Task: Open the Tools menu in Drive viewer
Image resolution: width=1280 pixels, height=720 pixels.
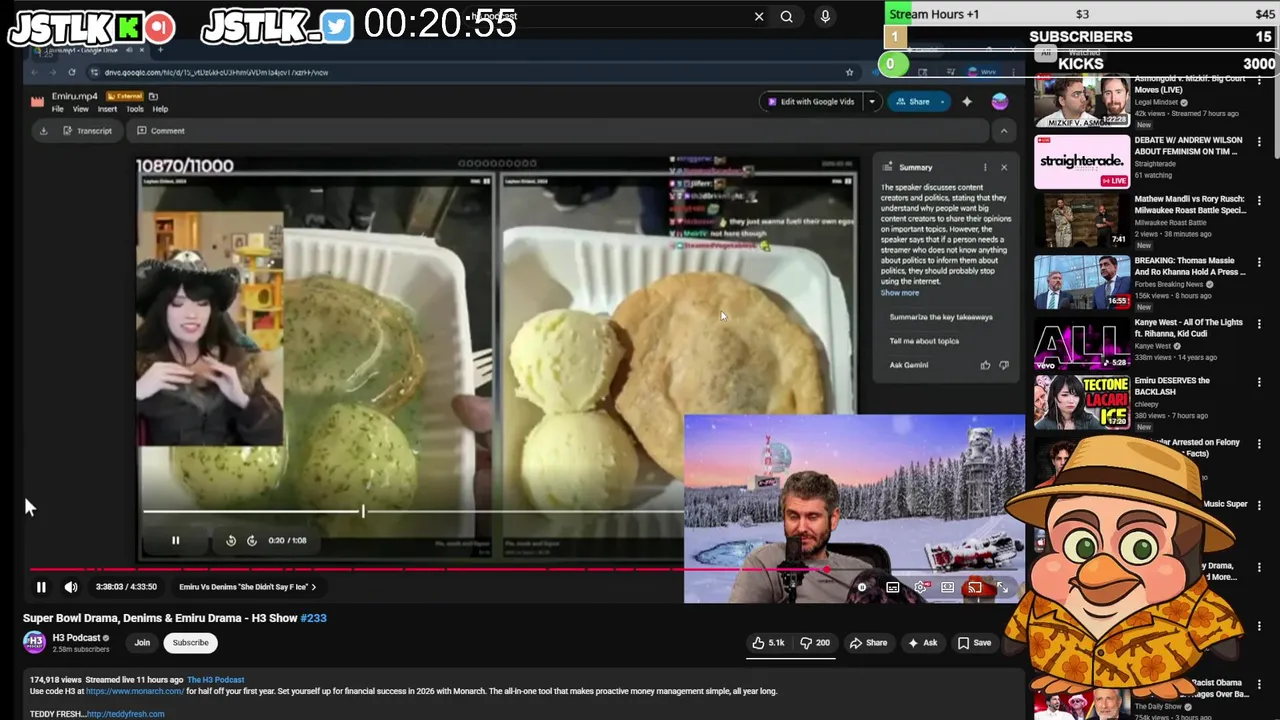Action: 135,109
